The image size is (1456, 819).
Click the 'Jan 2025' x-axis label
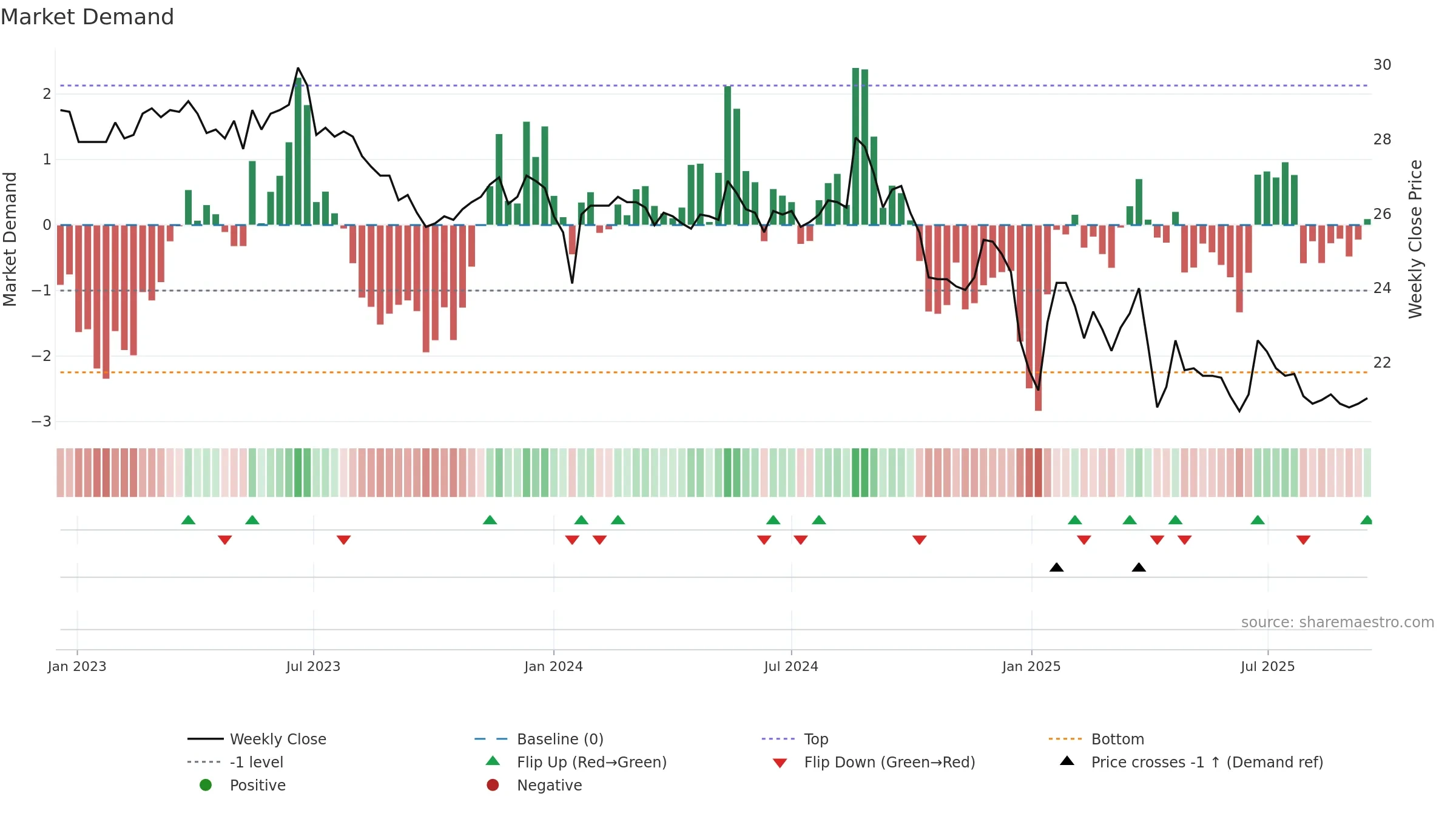(x=1031, y=666)
